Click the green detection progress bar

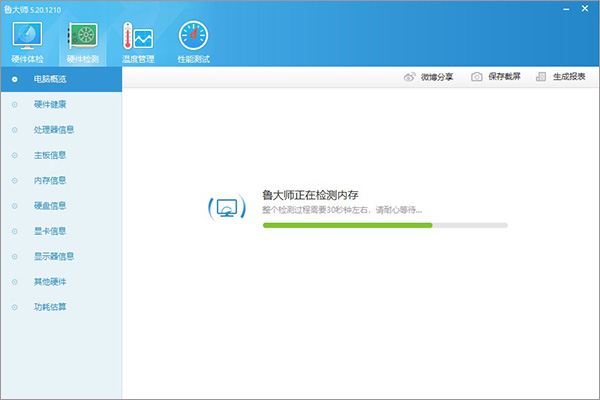[385, 225]
